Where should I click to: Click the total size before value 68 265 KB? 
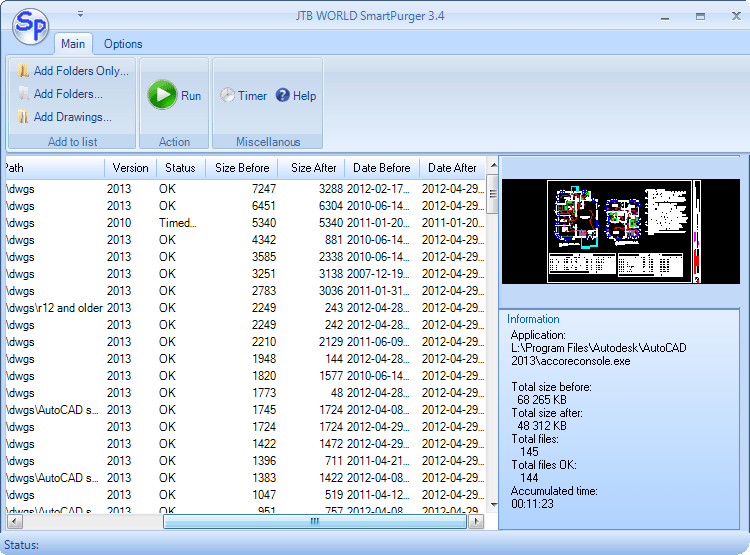(541, 400)
